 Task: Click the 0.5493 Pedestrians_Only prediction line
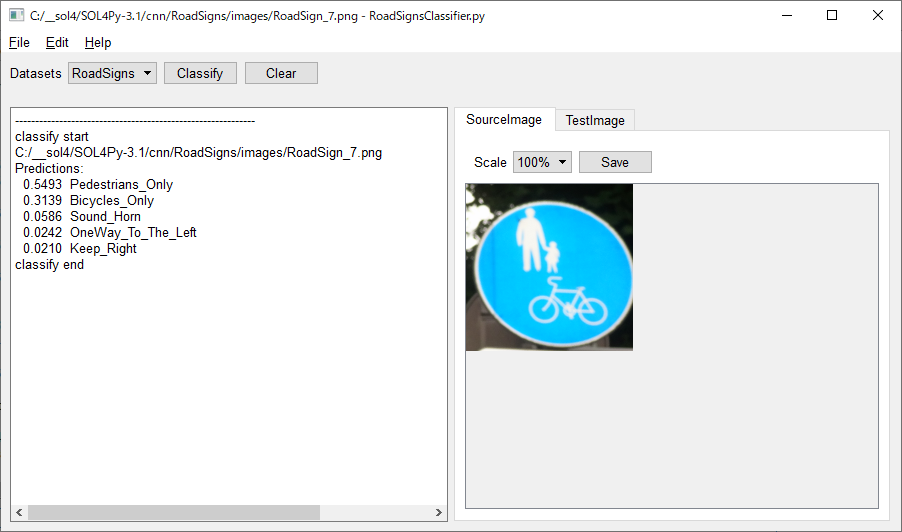point(98,185)
